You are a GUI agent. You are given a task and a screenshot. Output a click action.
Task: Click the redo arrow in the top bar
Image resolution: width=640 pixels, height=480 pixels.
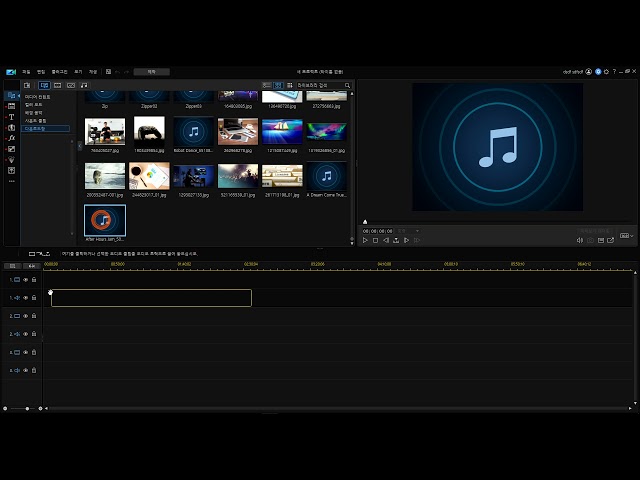(x=127, y=72)
